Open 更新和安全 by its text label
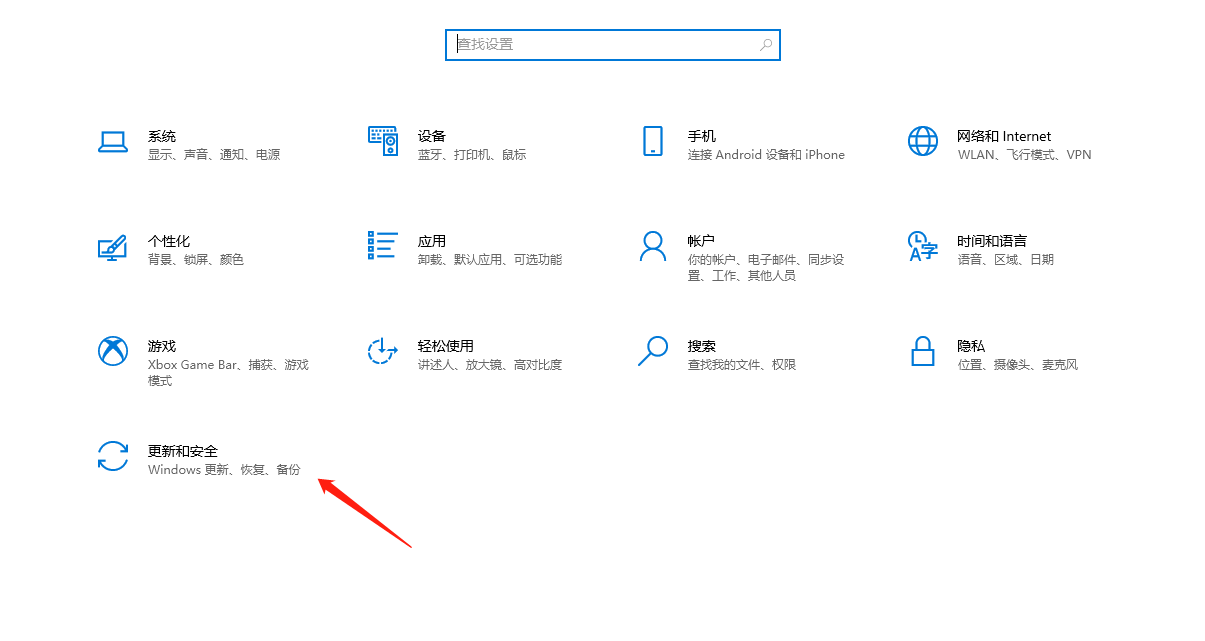This screenshot has height=641, width=1205. click(x=182, y=450)
